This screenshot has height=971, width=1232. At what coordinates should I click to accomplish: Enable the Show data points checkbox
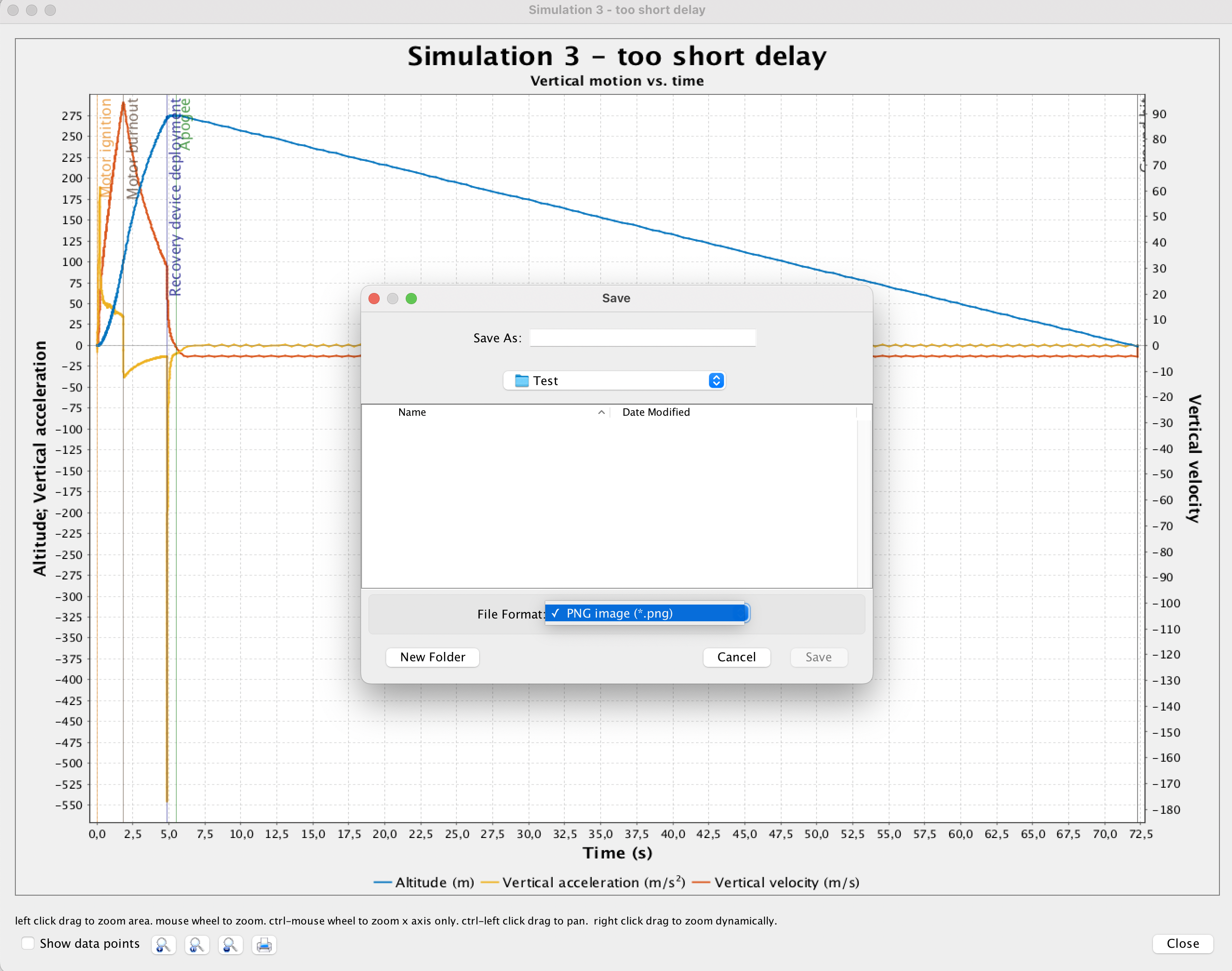point(28,943)
